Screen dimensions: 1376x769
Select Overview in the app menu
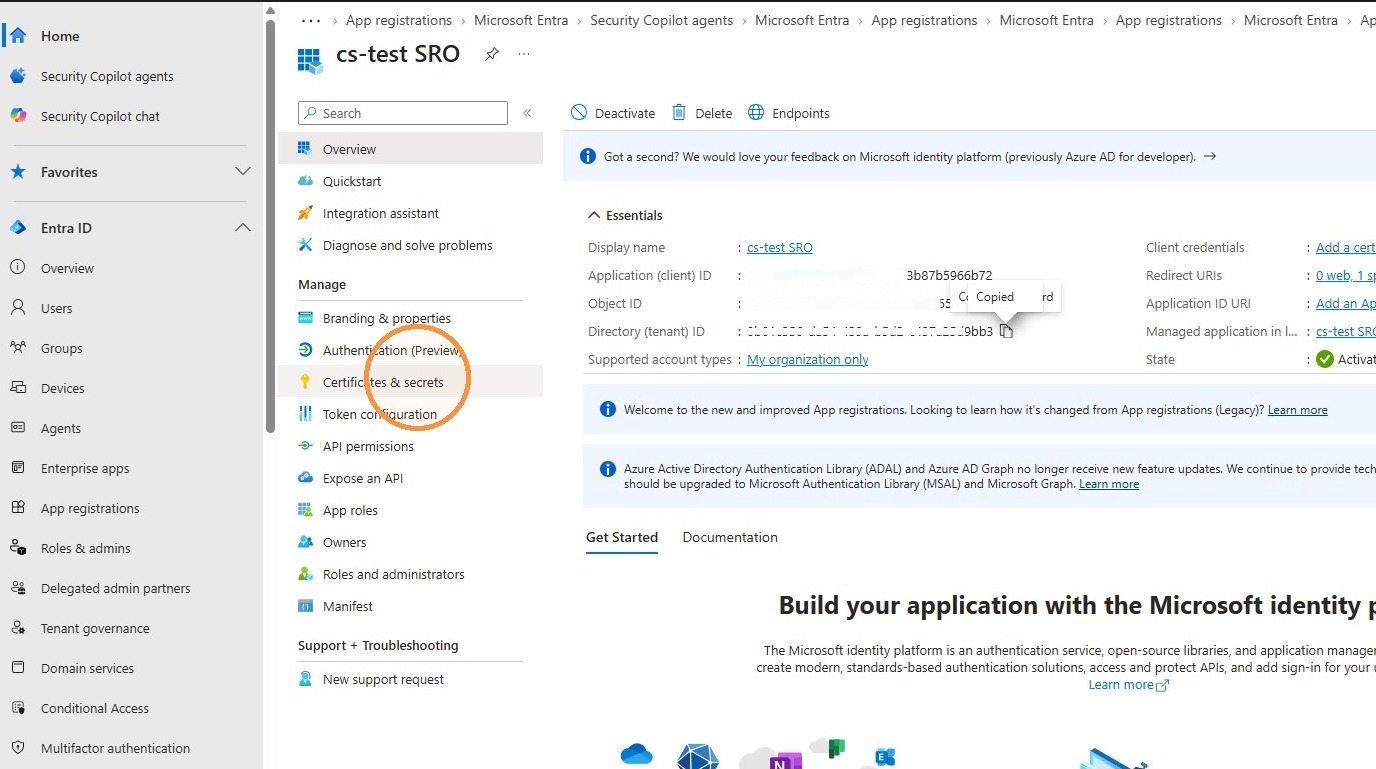410,149
